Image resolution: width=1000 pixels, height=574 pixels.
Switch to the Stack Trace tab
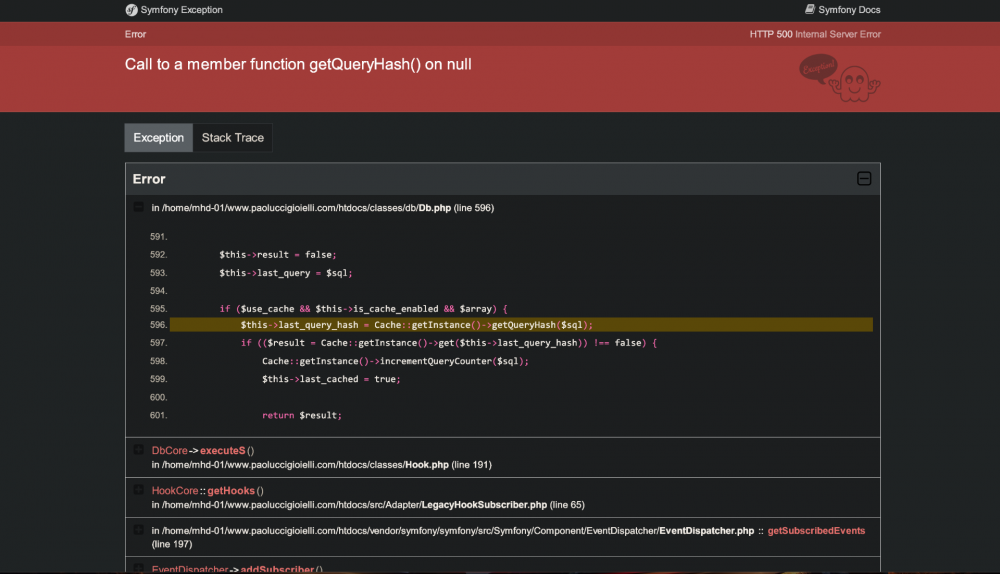(233, 138)
